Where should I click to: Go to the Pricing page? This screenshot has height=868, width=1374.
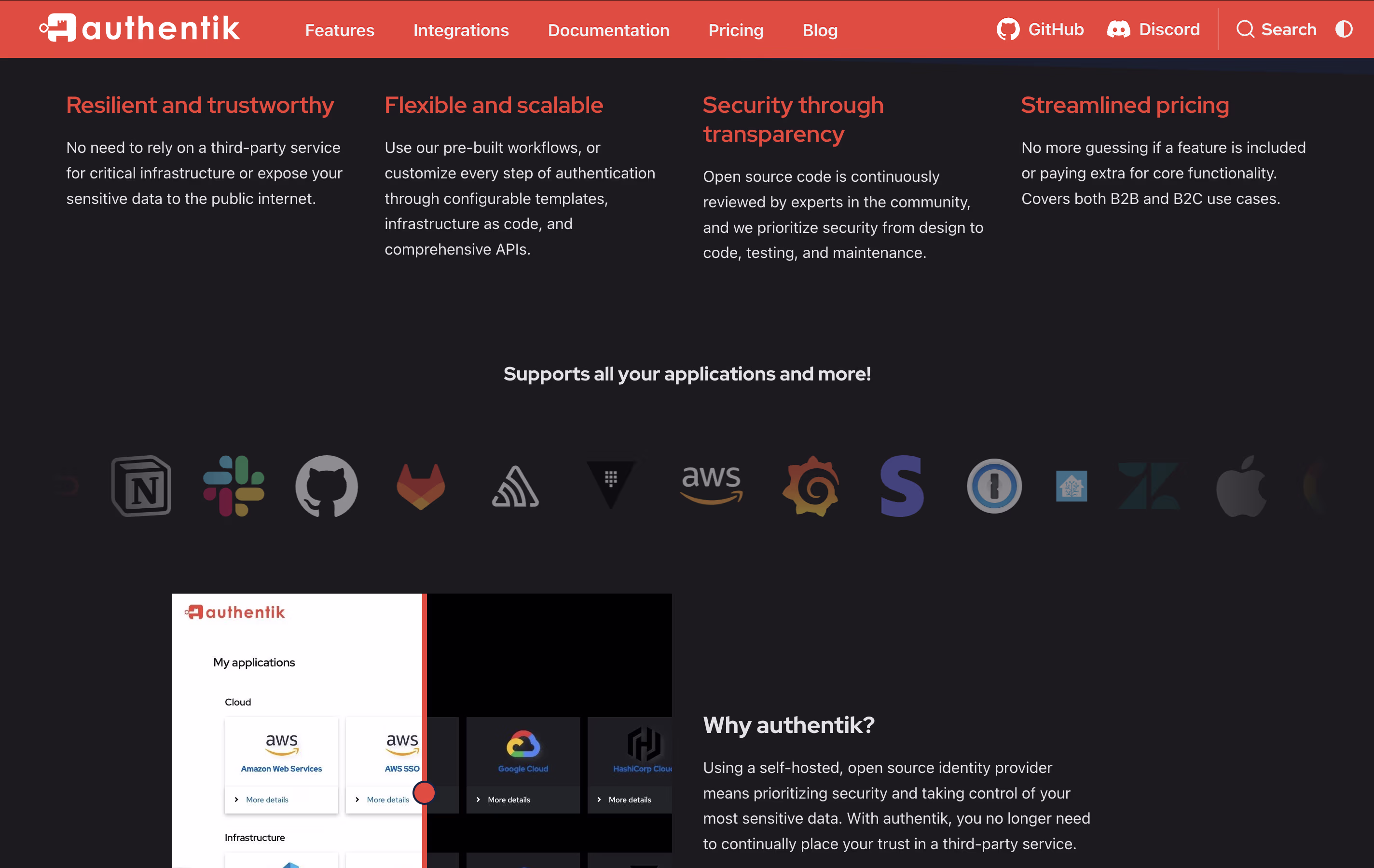point(736,29)
